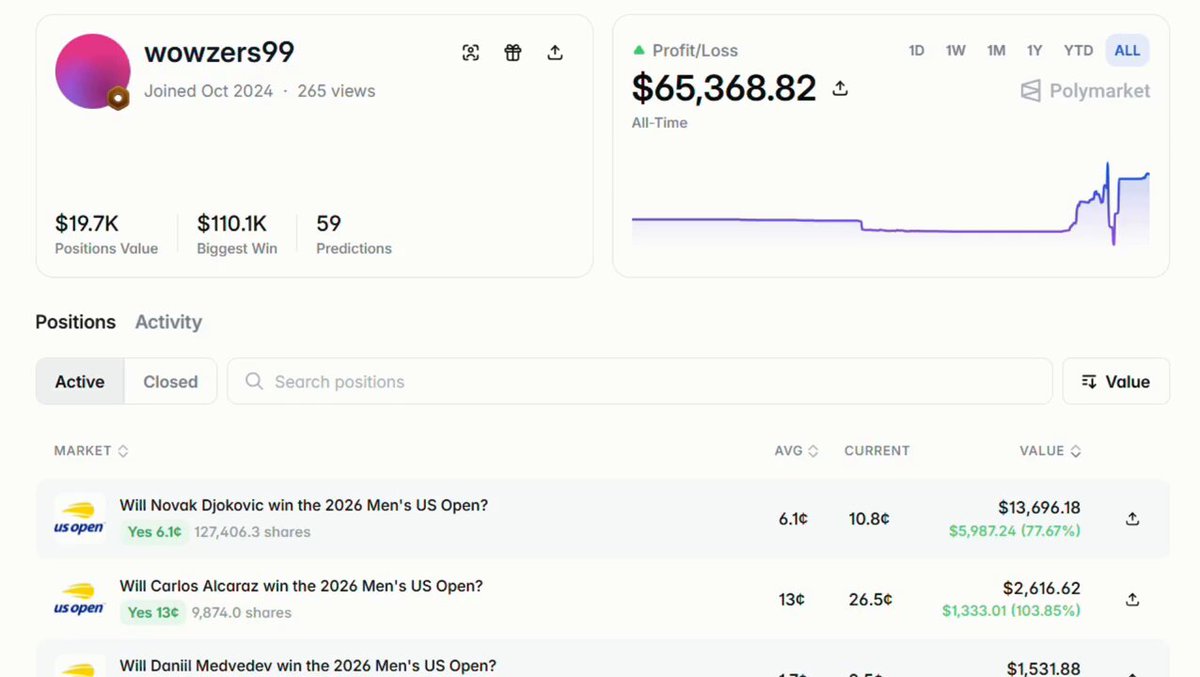Screen dimensions: 1200x677
Task: Focus the Search positions field
Action: 640,381
